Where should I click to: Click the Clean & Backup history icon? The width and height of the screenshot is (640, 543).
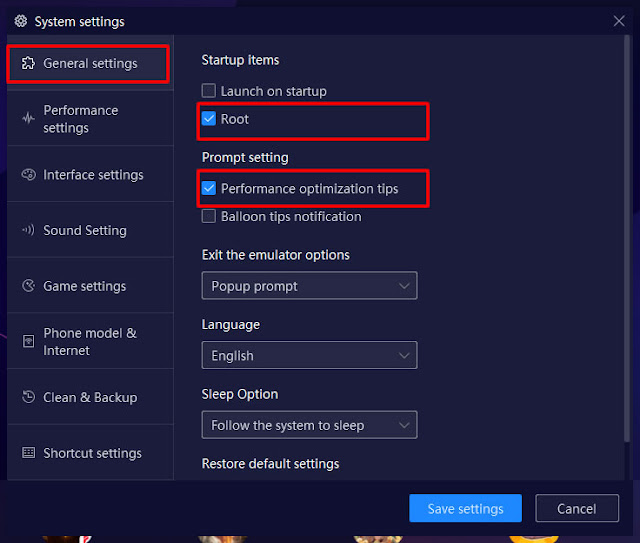[x=28, y=397]
